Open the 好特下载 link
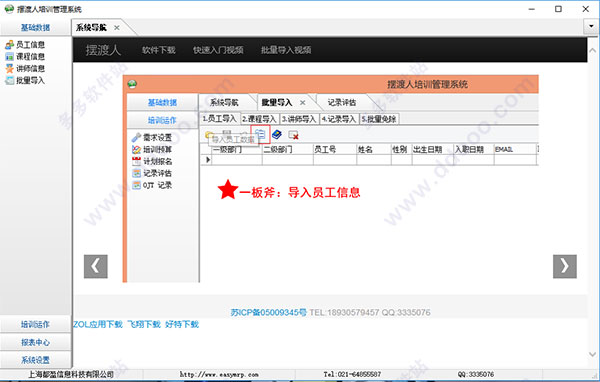This screenshot has height=382, width=600. tap(182, 324)
